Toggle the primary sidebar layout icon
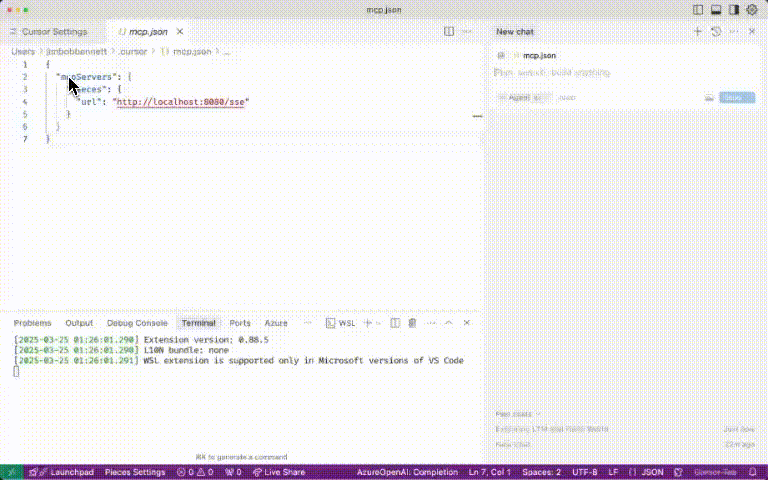This screenshot has width=768, height=480. pos(698,10)
